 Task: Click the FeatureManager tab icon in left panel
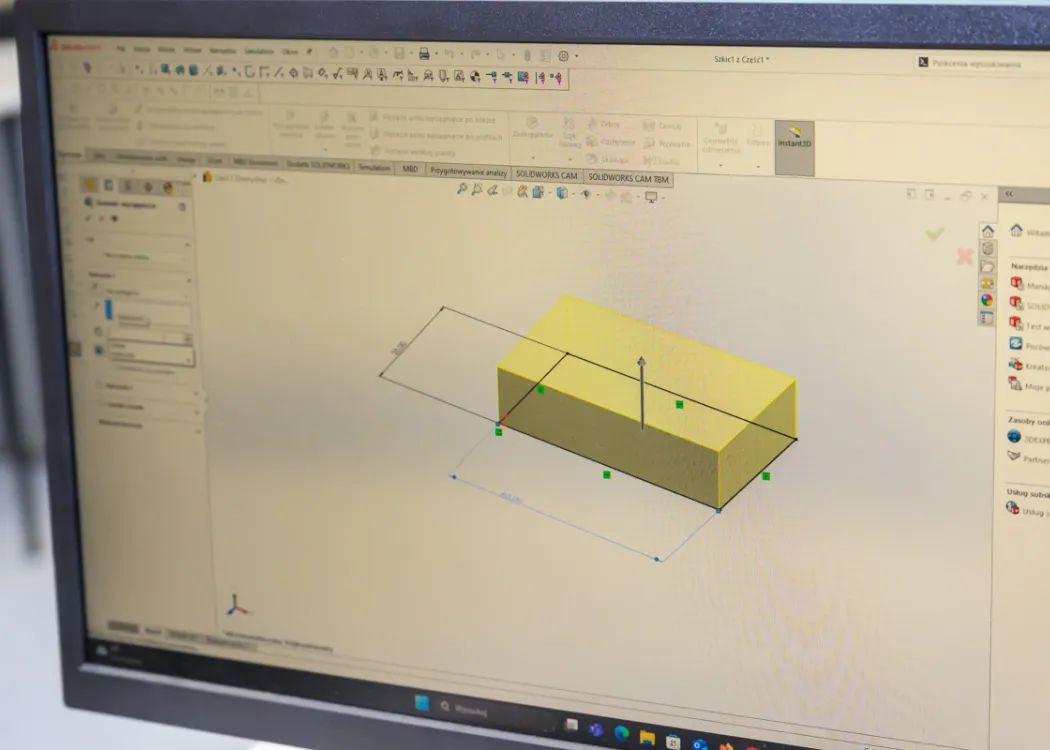pyautogui.click(x=89, y=185)
